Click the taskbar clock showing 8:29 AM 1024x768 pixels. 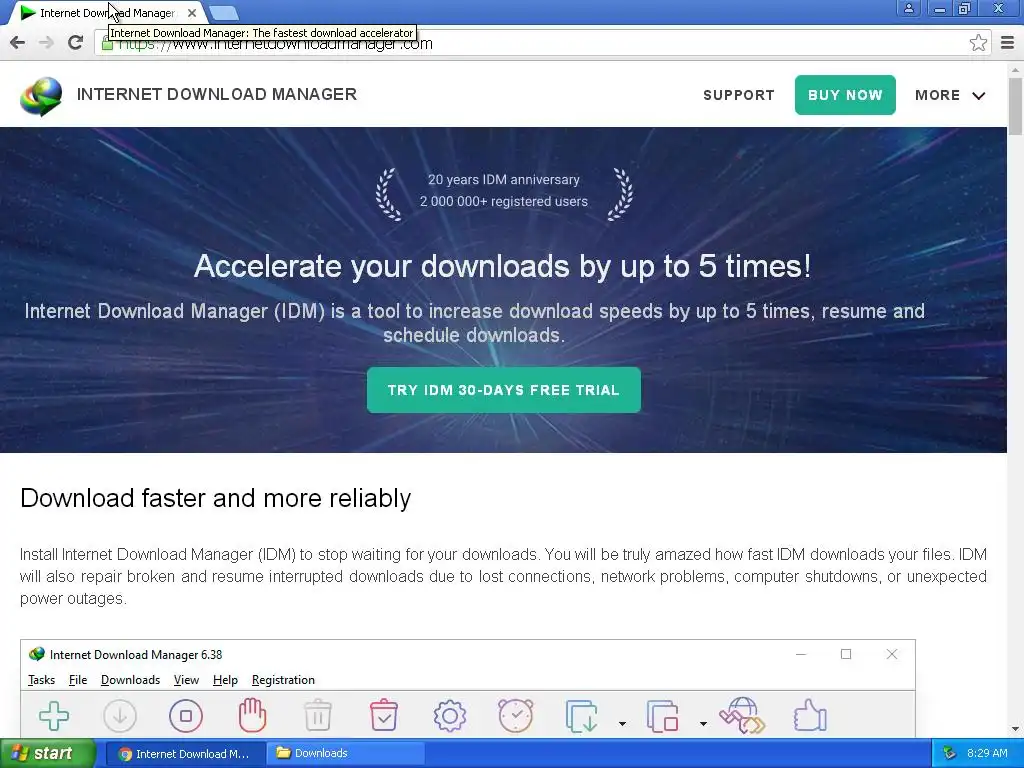[987, 753]
